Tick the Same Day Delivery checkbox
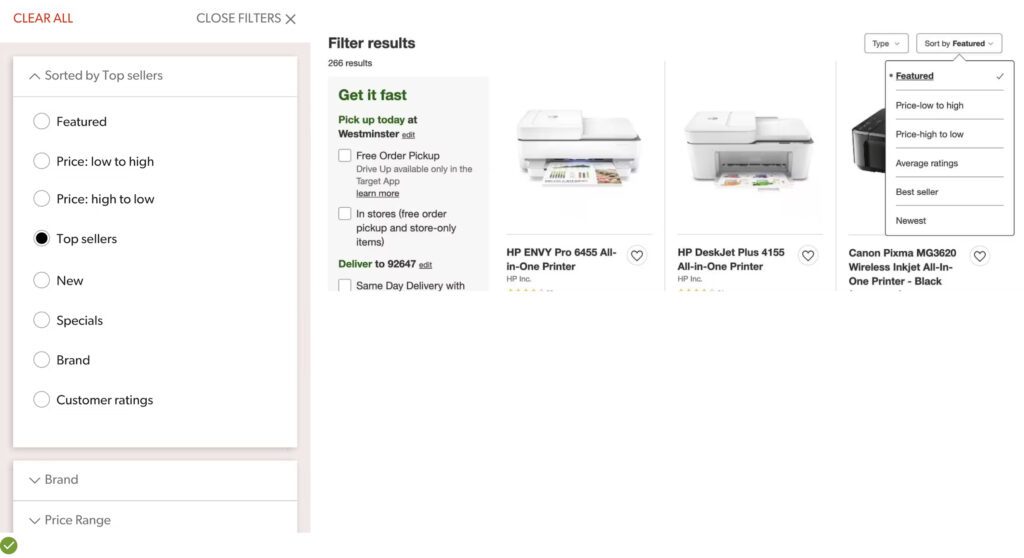Viewport: 1024px width, 558px height. [345, 286]
